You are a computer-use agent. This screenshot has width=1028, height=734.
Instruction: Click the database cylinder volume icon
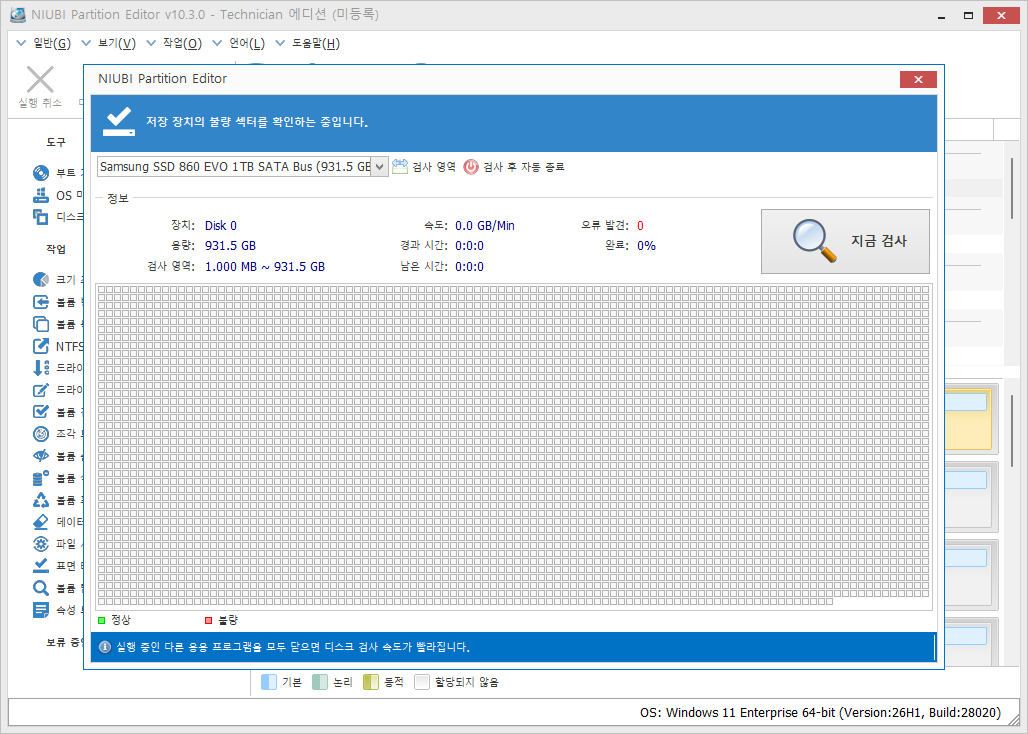point(41,478)
